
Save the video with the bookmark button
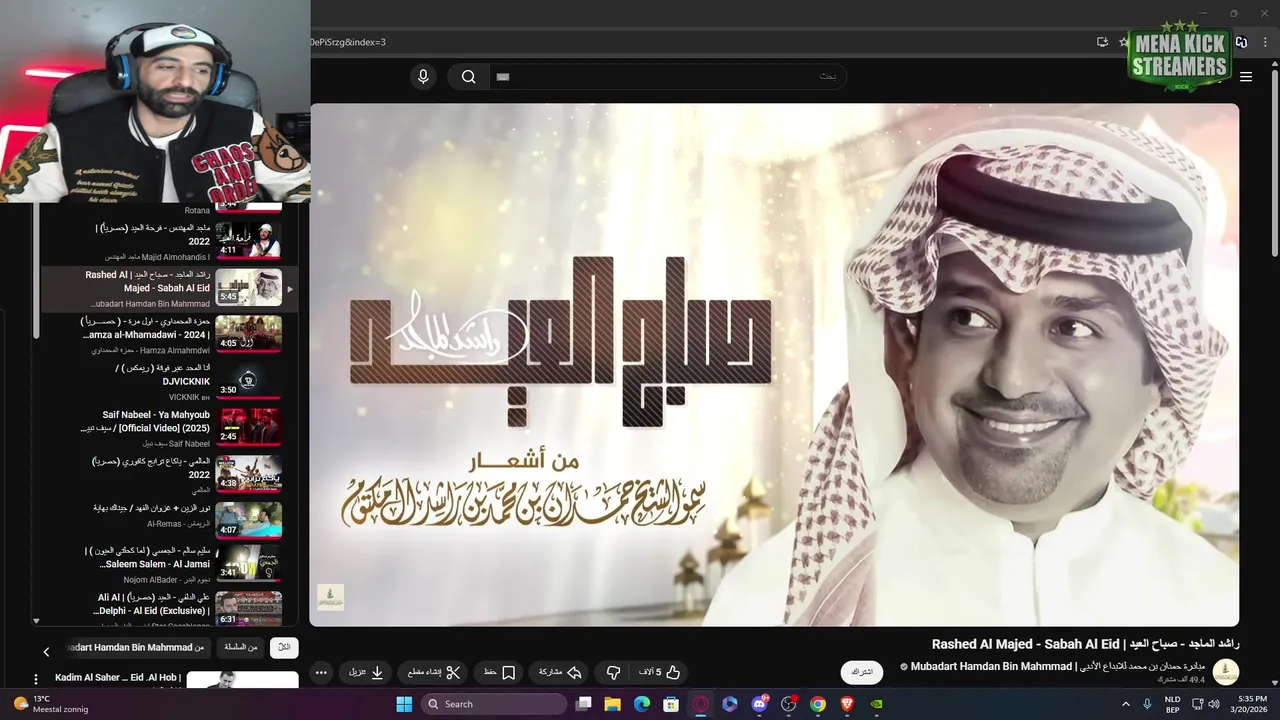pyautogui.click(x=499, y=673)
